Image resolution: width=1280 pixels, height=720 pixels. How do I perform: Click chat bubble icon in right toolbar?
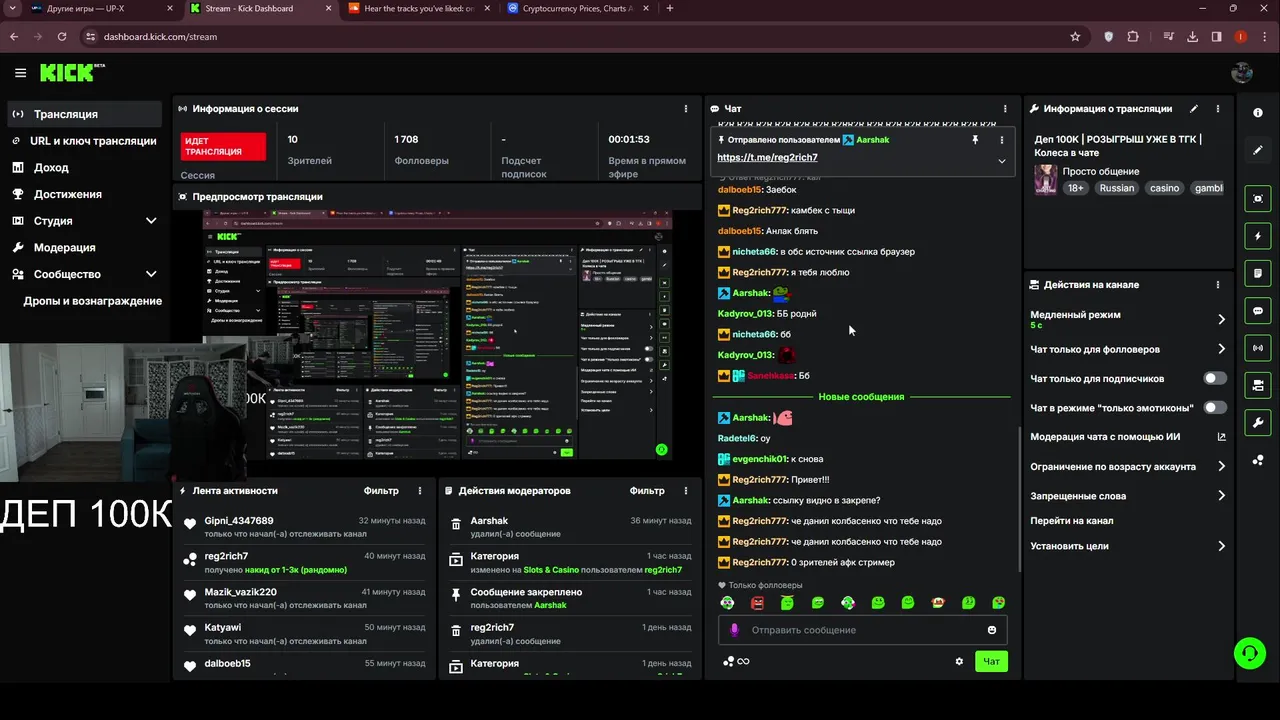click(x=1258, y=310)
